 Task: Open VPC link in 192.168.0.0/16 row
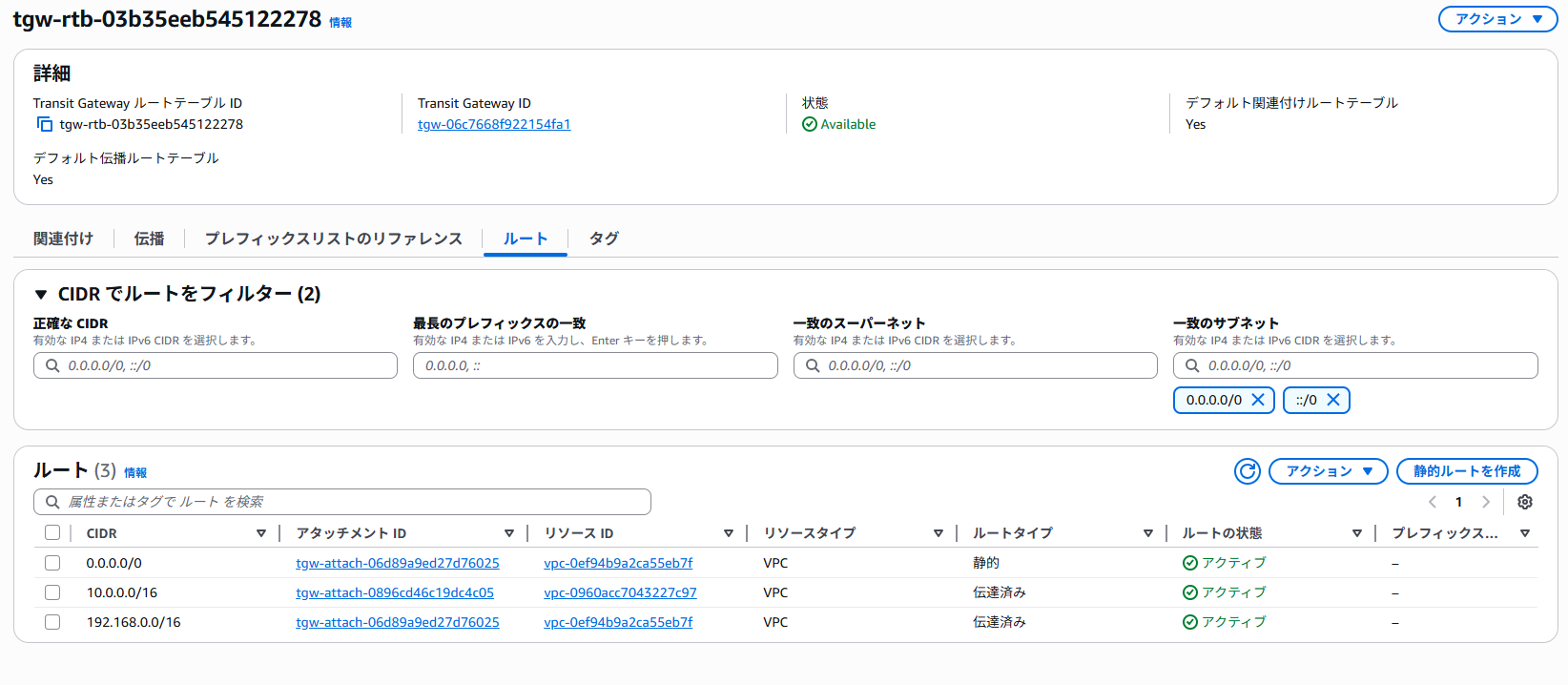(618, 622)
